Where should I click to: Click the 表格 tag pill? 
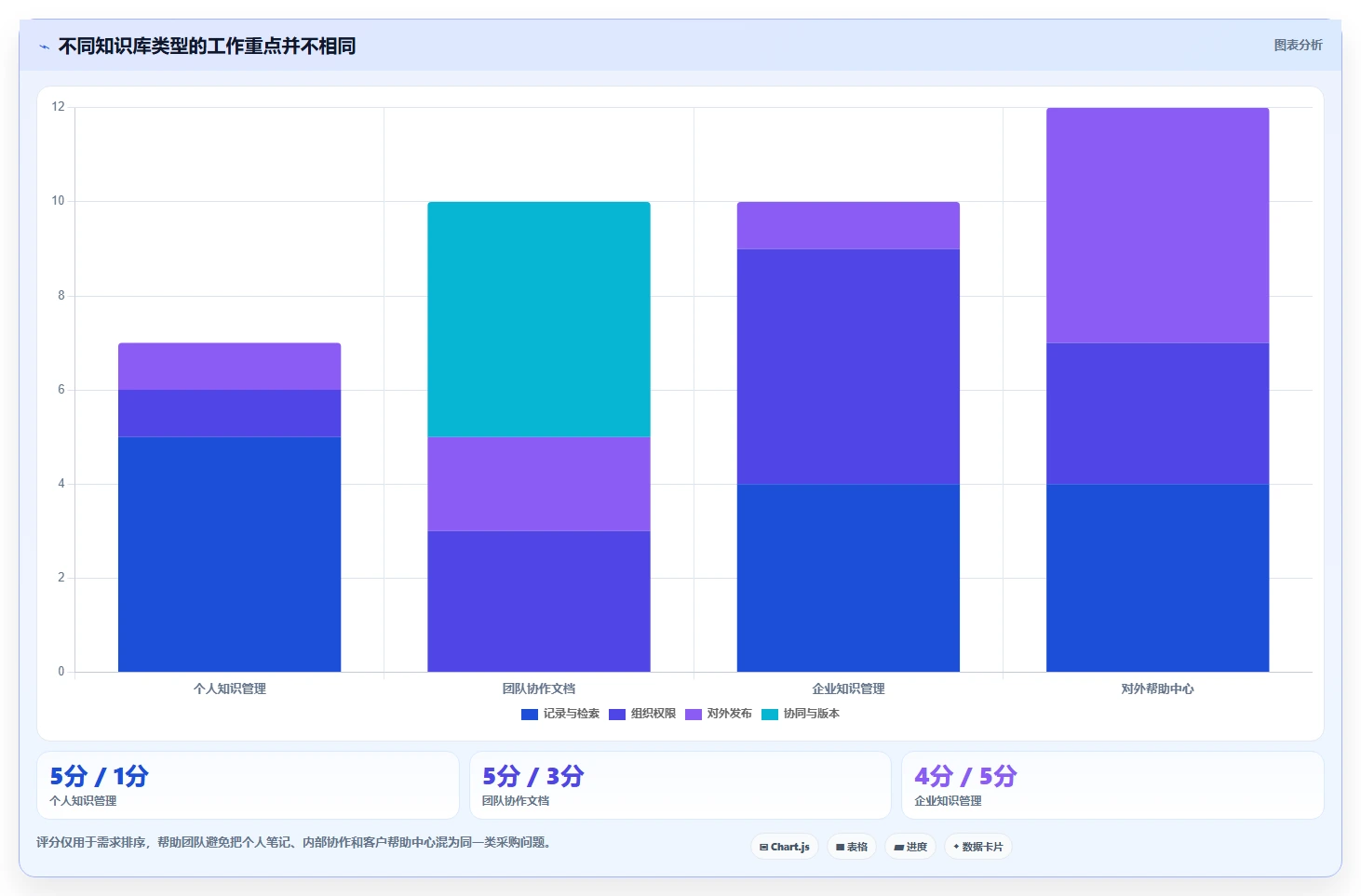click(852, 847)
